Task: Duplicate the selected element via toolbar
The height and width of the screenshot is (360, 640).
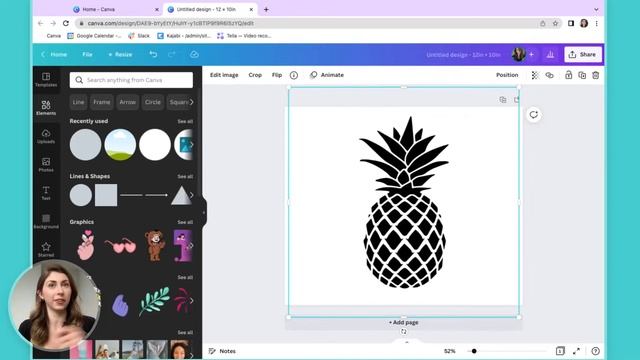Action: click(x=582, y=75)
